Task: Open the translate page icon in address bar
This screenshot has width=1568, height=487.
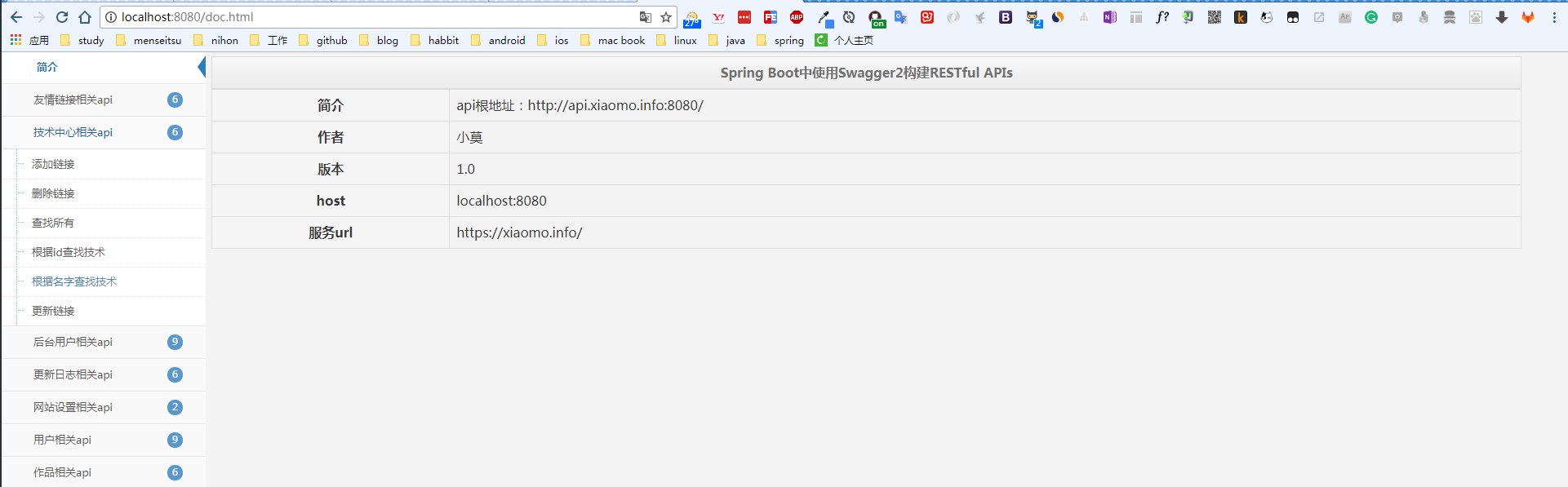Action: (646, 17)
